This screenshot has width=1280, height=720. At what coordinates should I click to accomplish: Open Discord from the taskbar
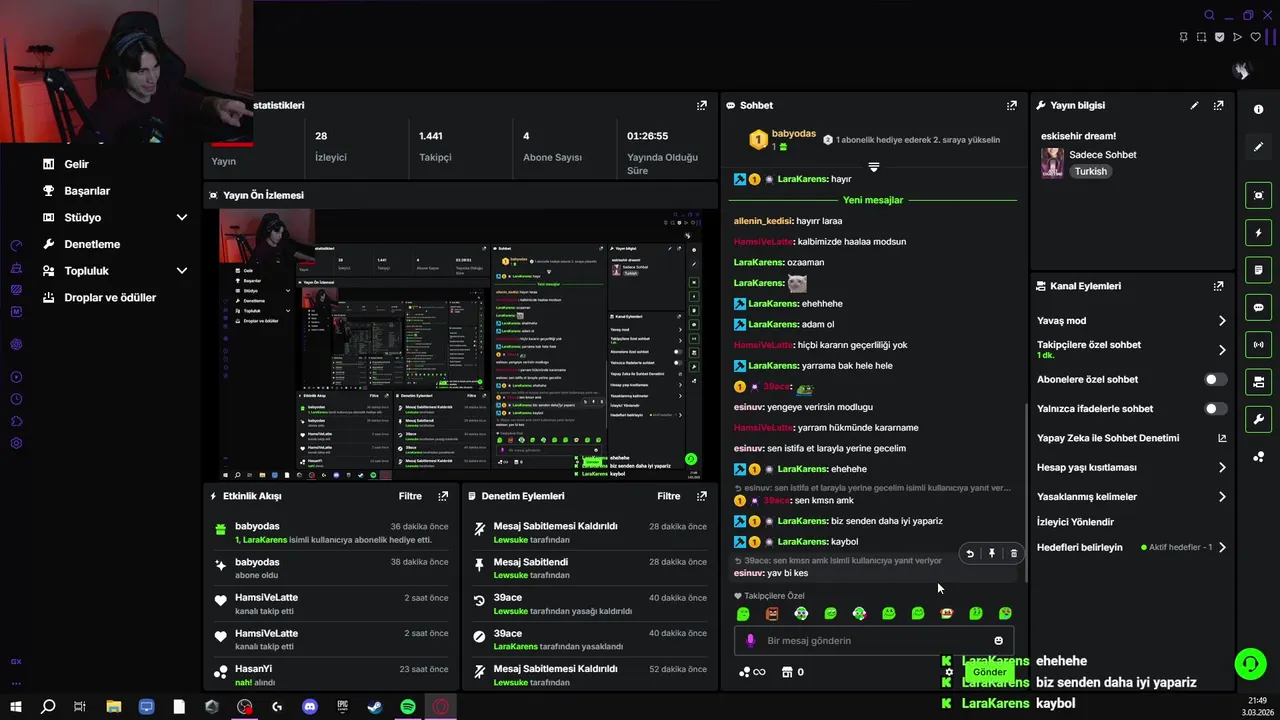(310, 707)
